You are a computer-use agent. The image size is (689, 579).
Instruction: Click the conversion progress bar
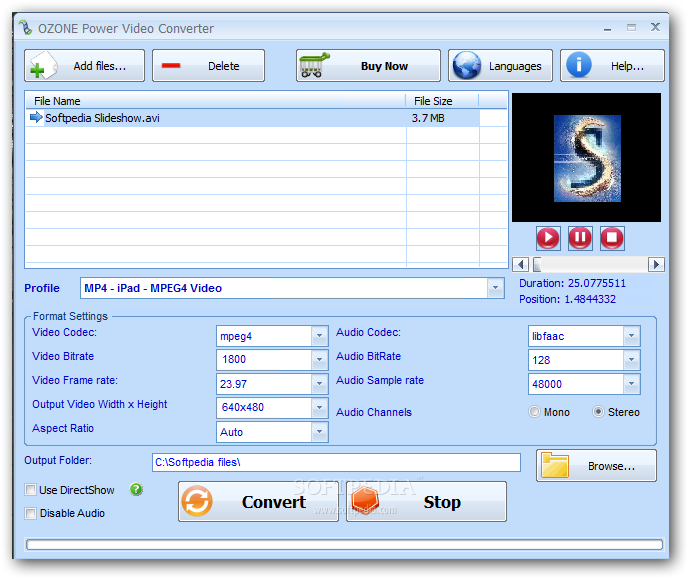pos(344,545)
